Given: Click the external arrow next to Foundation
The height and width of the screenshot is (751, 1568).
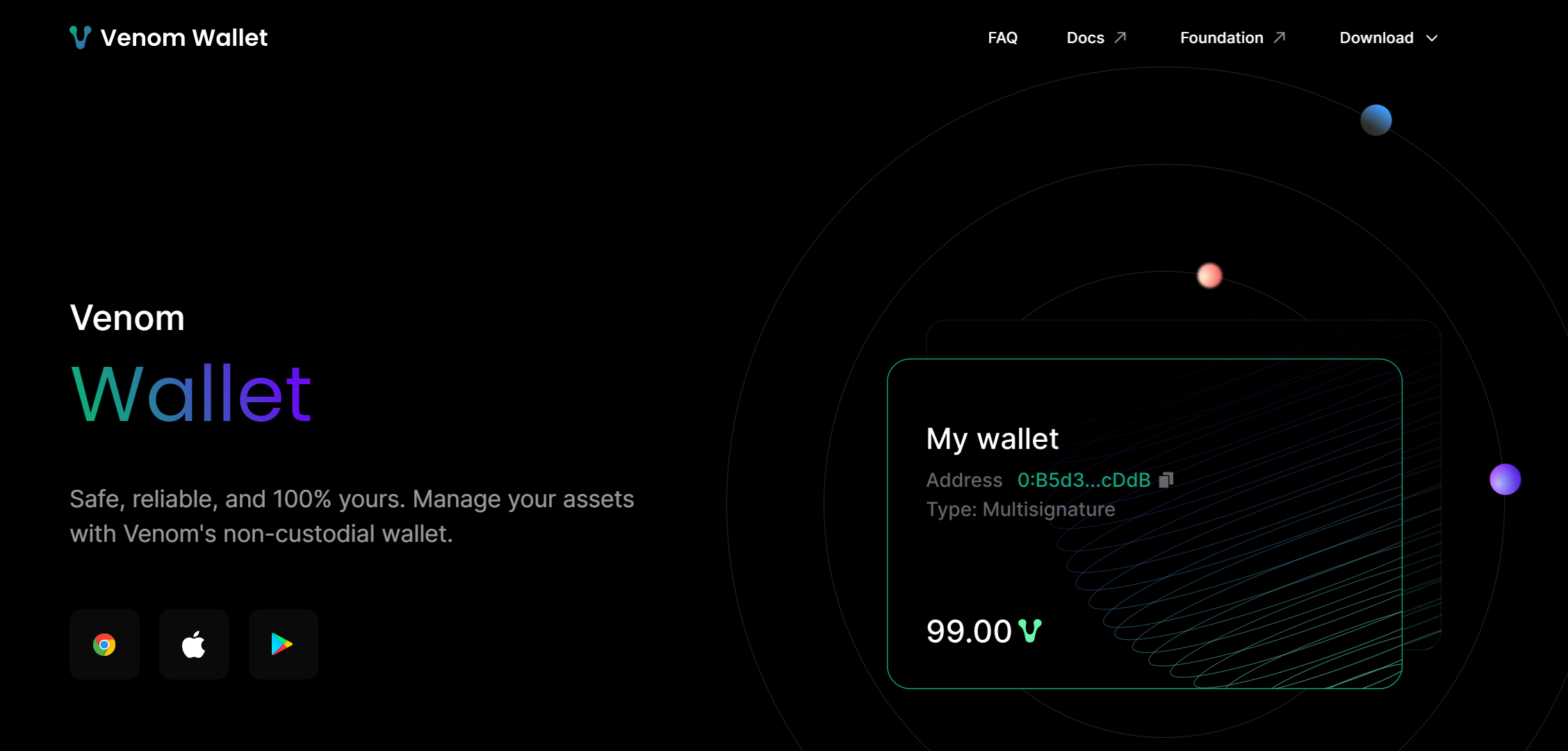Looking at the screenshot, I should coord(1279,38).
